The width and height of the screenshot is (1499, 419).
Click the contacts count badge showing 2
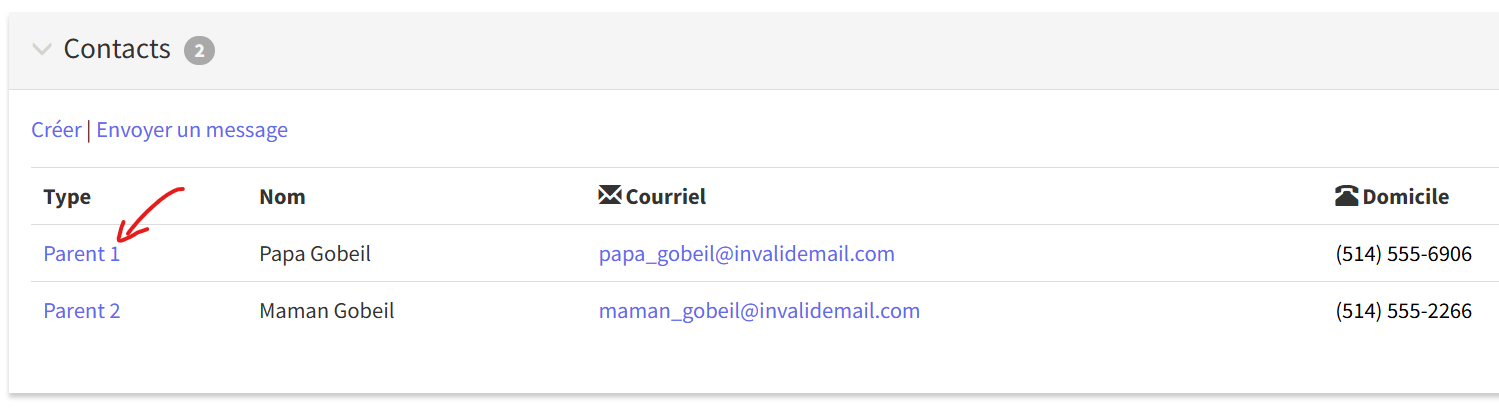coord(199,50)
